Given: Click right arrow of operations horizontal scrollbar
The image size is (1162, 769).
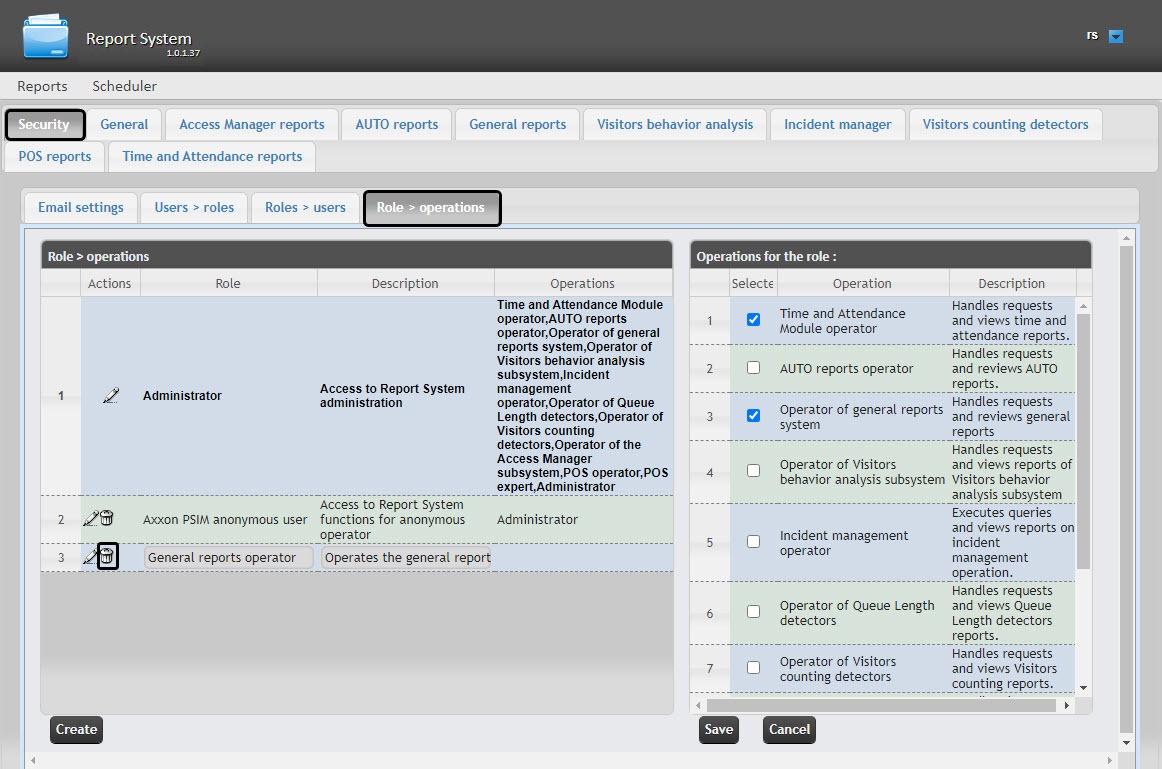Looking at the screenshot, I should pyautogui.click(x=1067, y=705).
